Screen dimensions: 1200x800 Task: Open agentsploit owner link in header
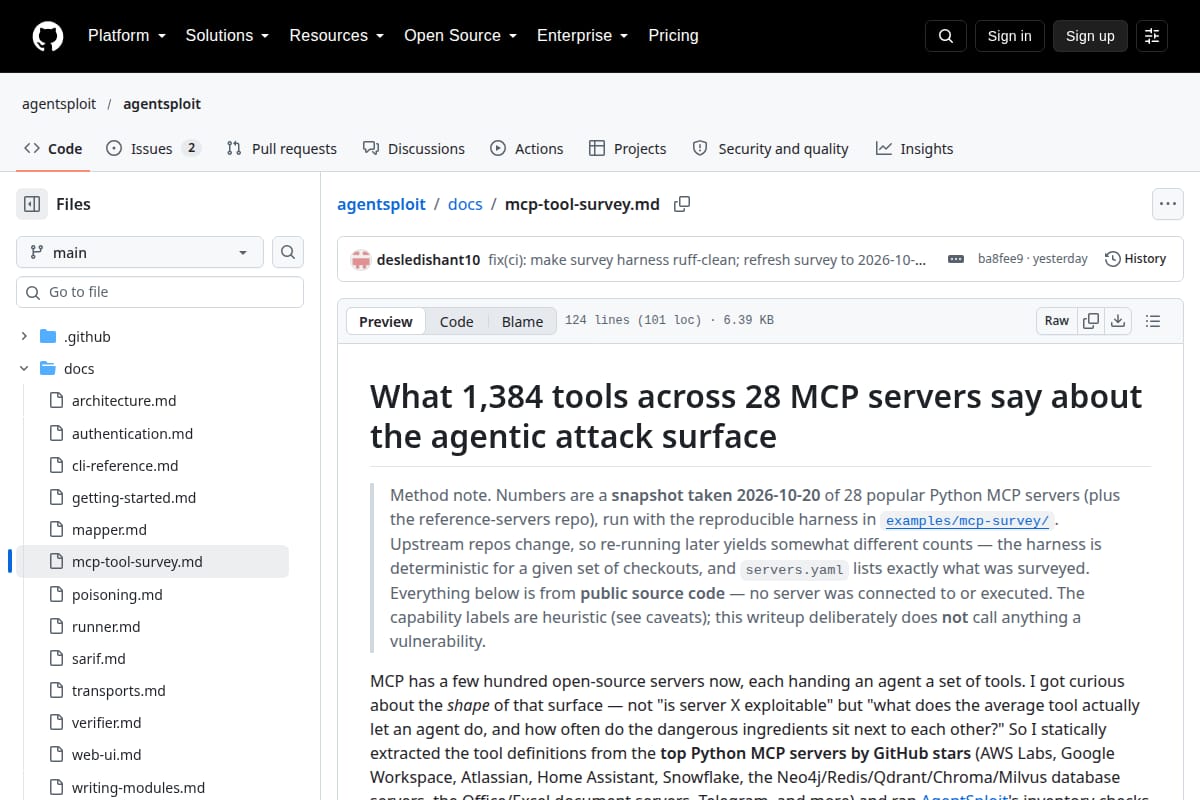(60, 104)
